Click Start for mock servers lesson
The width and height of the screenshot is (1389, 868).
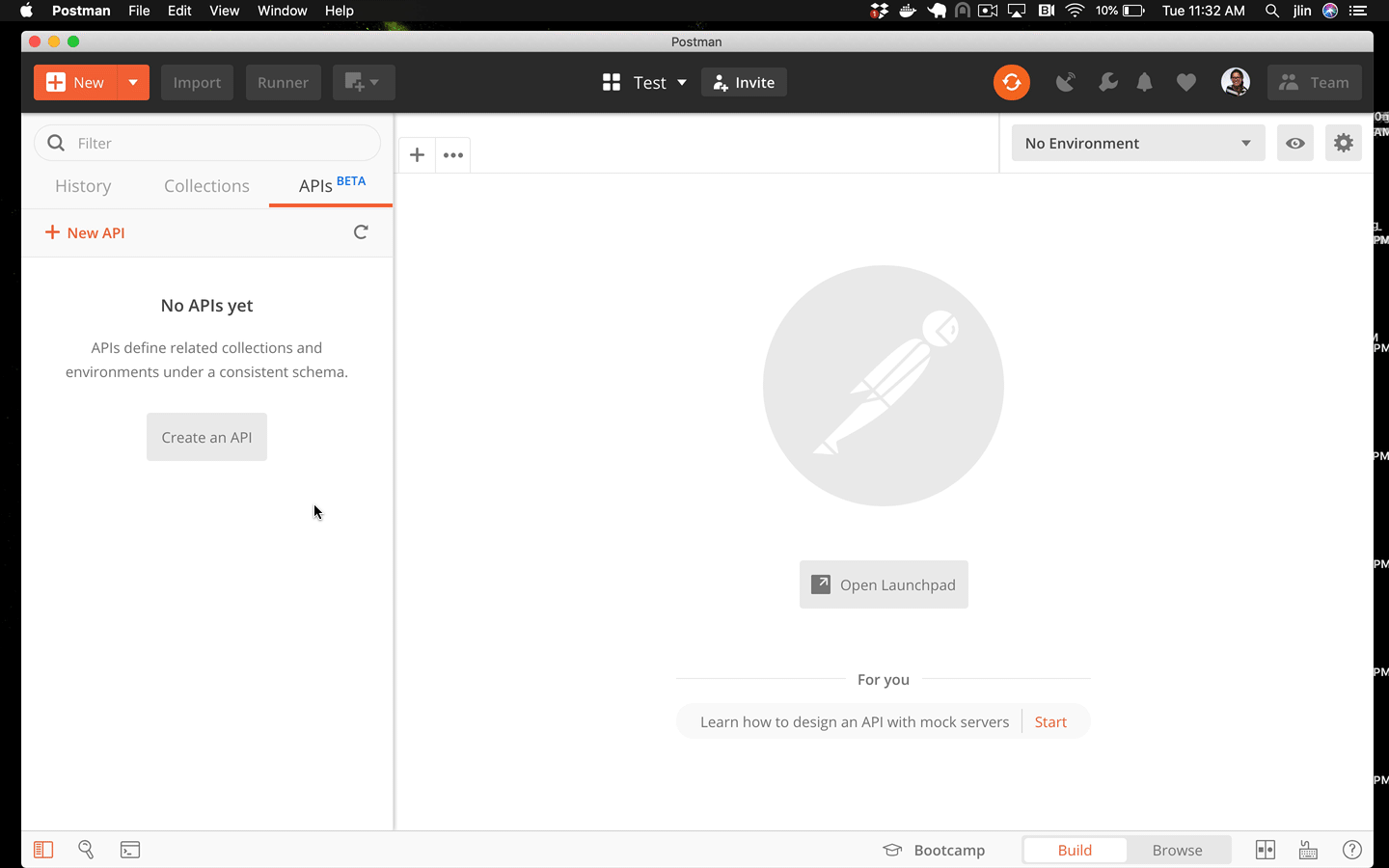(x=1050, y=721)
